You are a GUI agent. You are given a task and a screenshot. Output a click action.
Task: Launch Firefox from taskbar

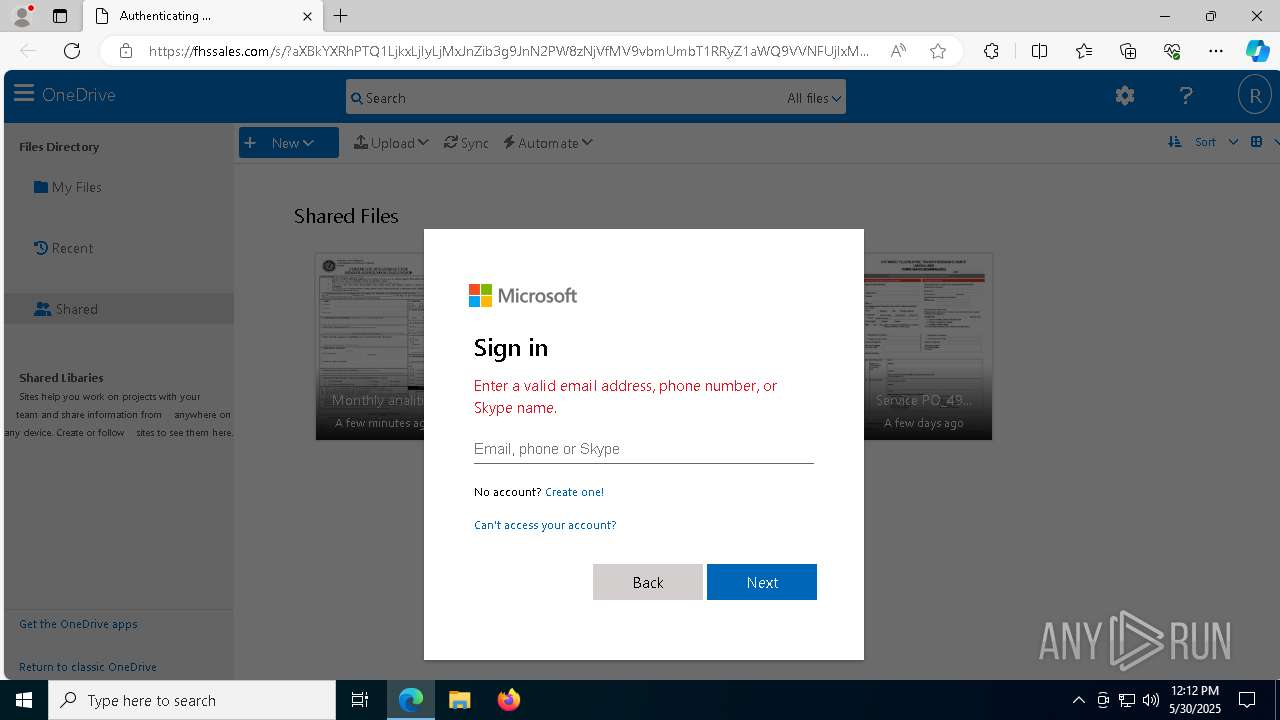coord(509,700)
